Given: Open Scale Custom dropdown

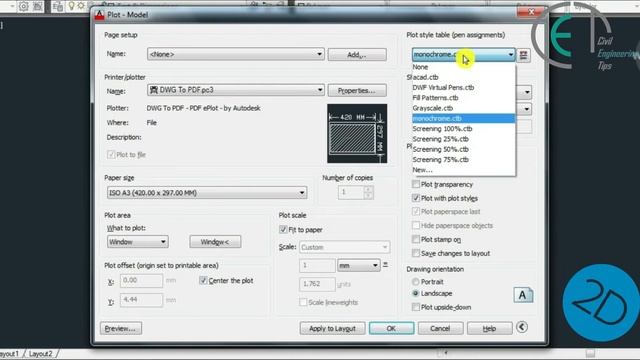Looking at the screenshot, I should (344, 247).
